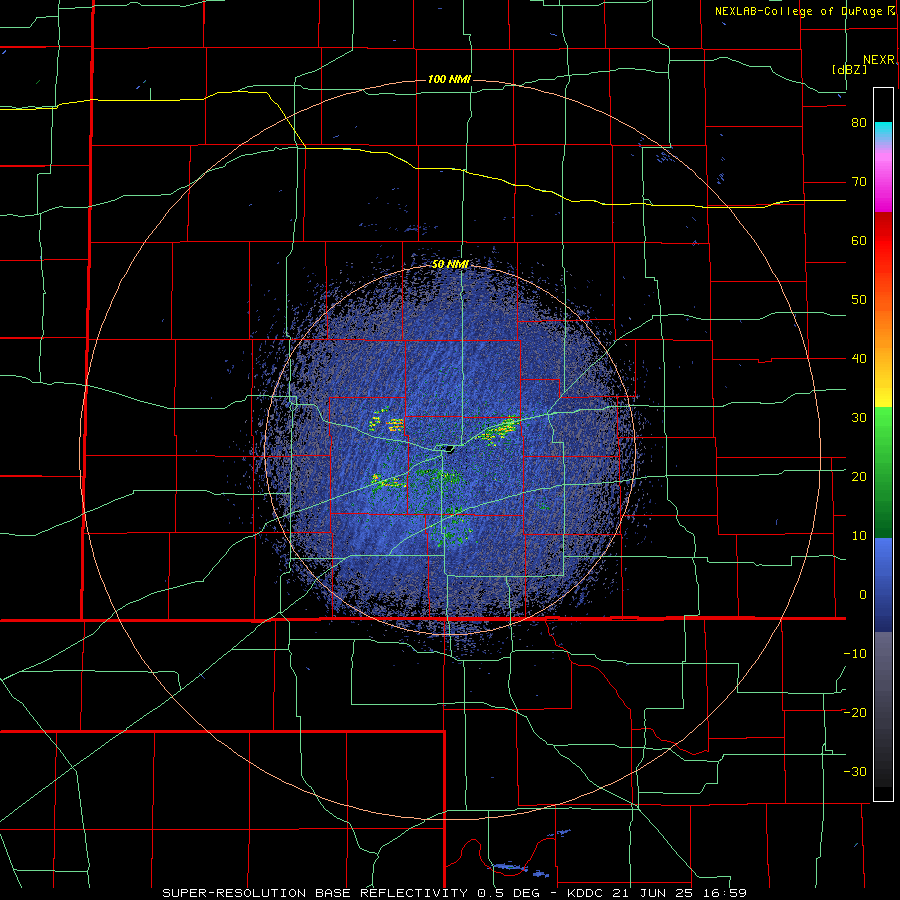Click the -30 dBZ legend value
This screenshot has width=900, height=900.
pyautogui.click(x=855, y=772)
